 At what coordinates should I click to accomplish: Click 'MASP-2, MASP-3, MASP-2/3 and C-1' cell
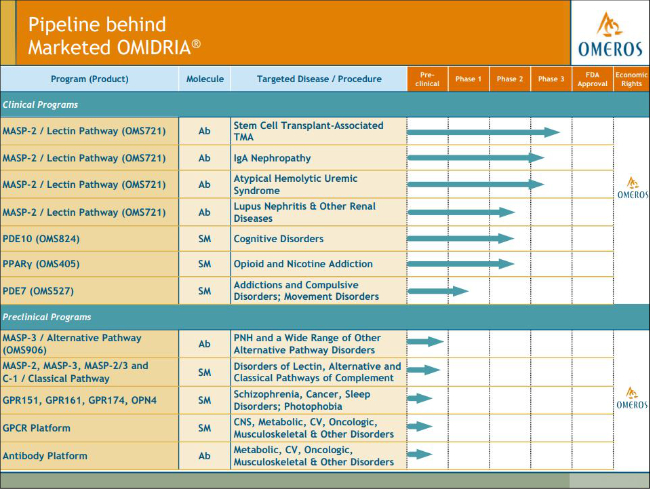(90, 372)
